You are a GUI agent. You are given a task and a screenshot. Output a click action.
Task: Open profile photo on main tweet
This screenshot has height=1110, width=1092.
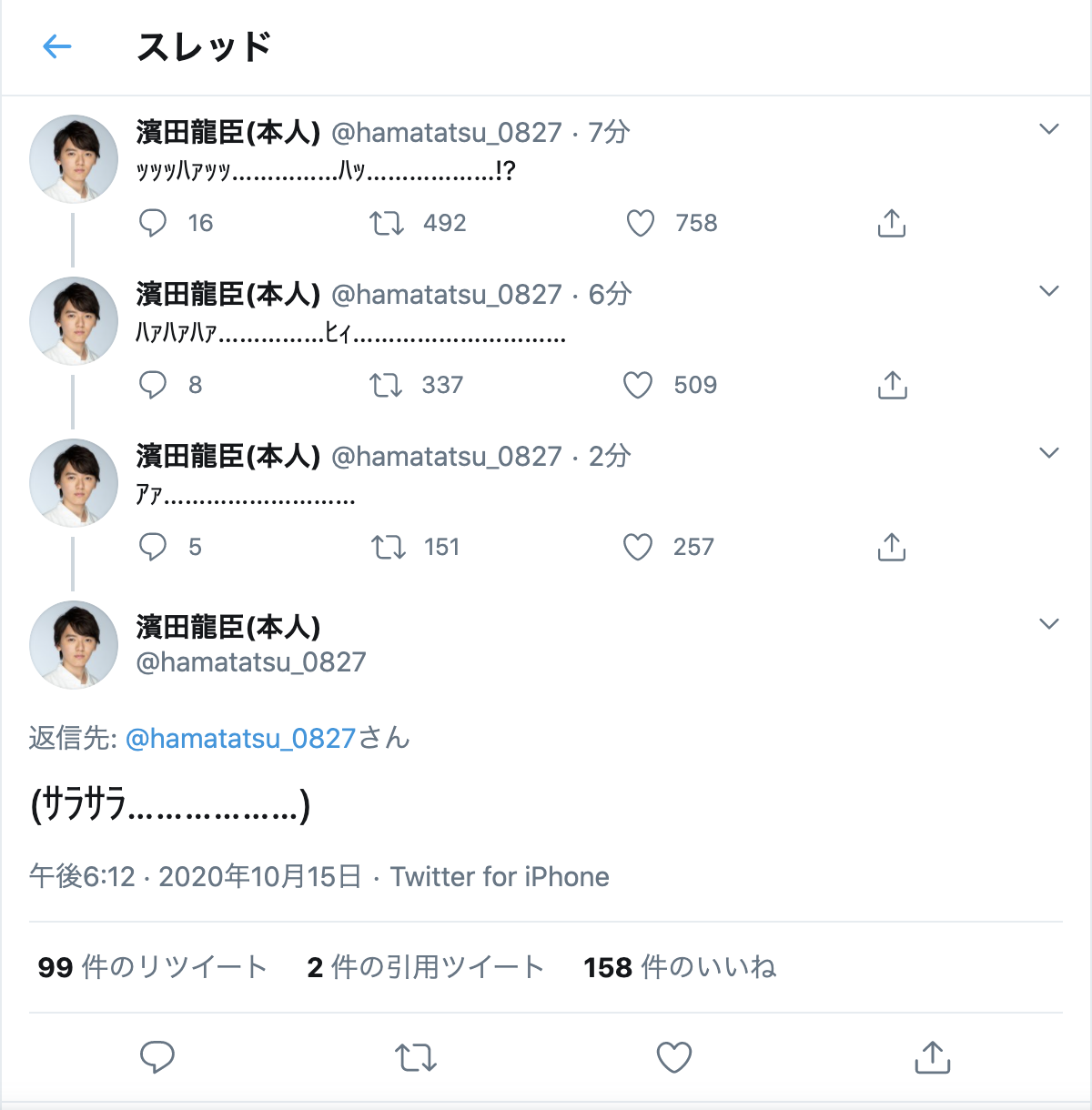74,644
